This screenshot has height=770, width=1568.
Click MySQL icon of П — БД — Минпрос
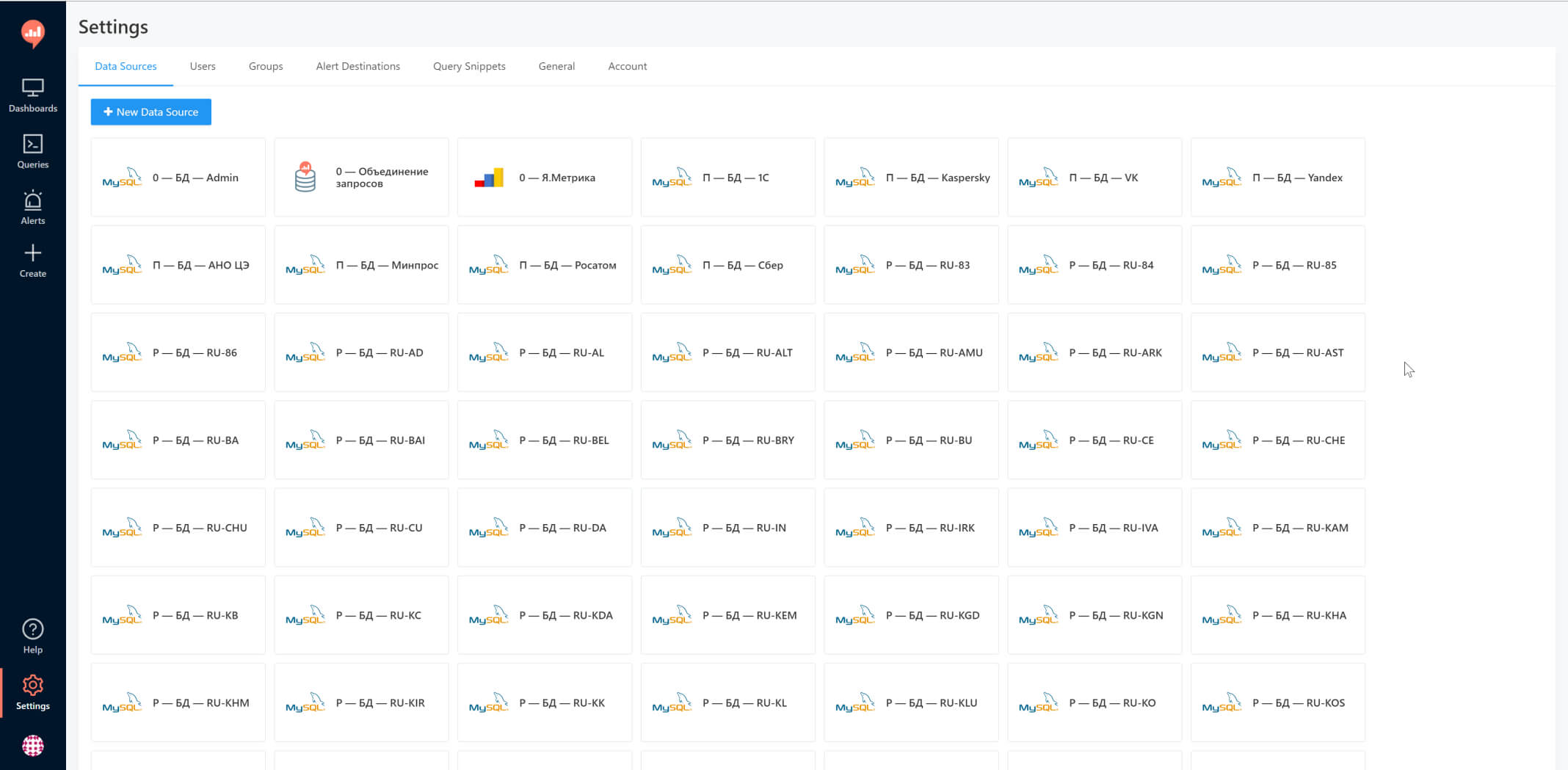pyautogui.click(x=305, y=265)
